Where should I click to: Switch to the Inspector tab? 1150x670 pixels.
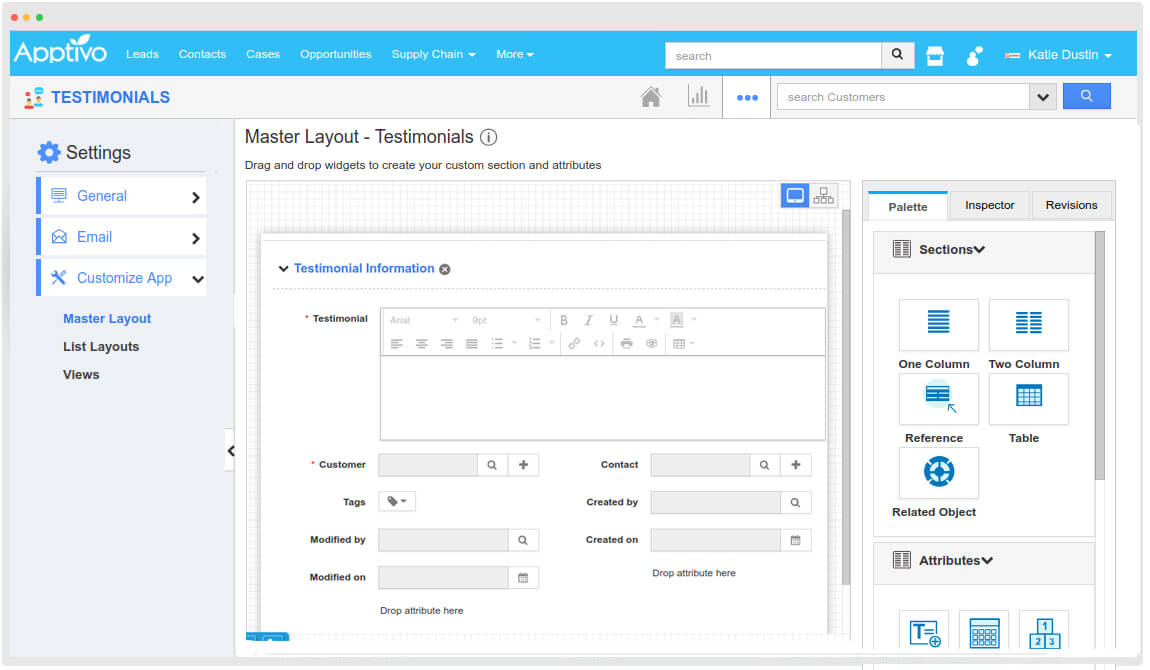pos(989,205)
